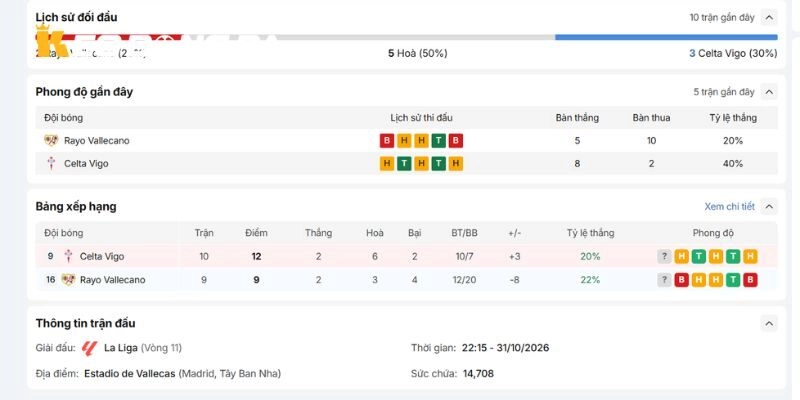Select Rayo Vallecano name in recent form table
This screenshot has width=800, height=400.
tap(97, 141)
